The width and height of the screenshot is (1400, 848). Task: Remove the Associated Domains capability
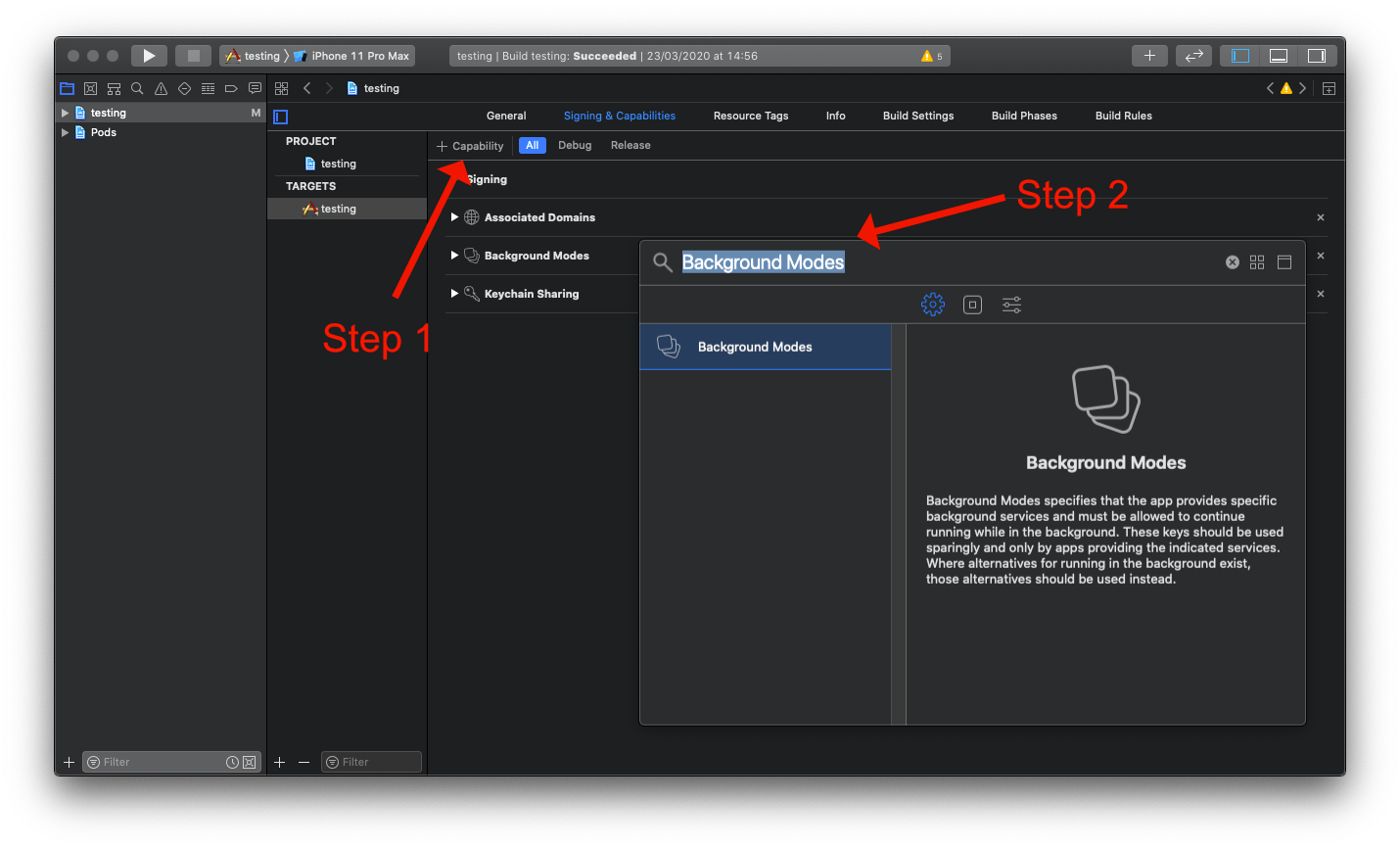click(x=1321, y=217)
